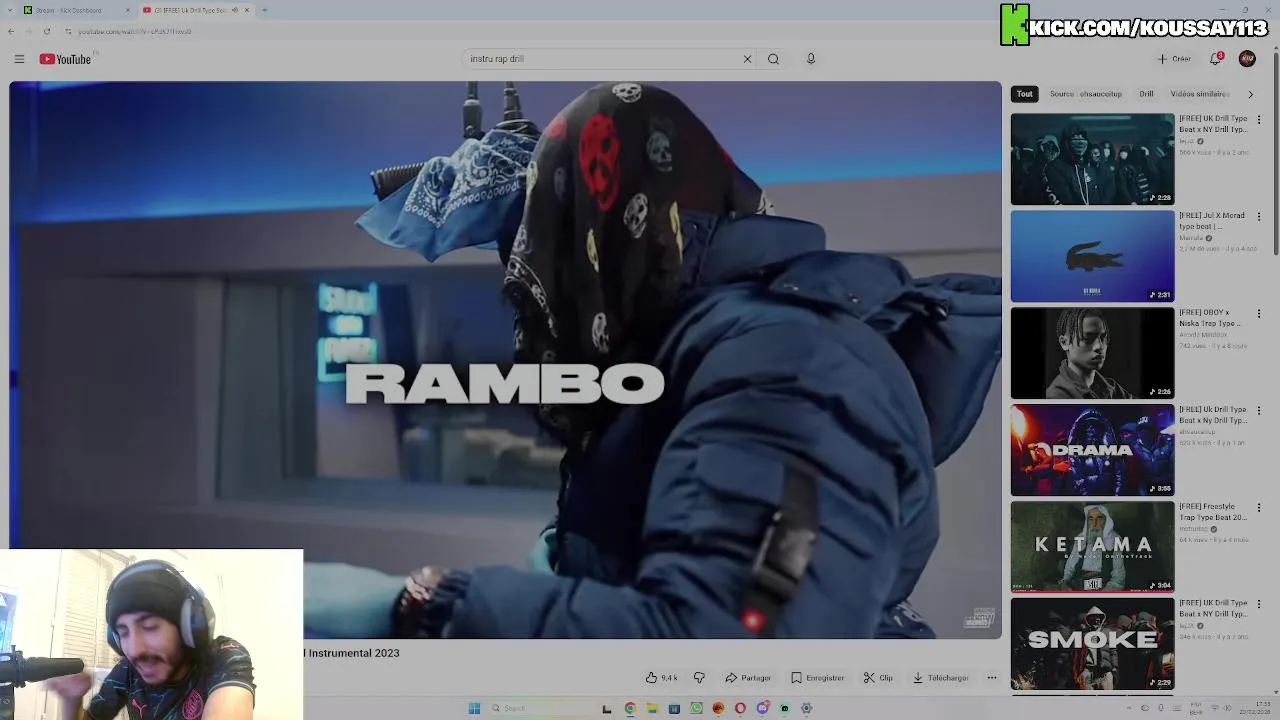Open the Créer upload menu
1280x720 pixels.
(1174, 59)
